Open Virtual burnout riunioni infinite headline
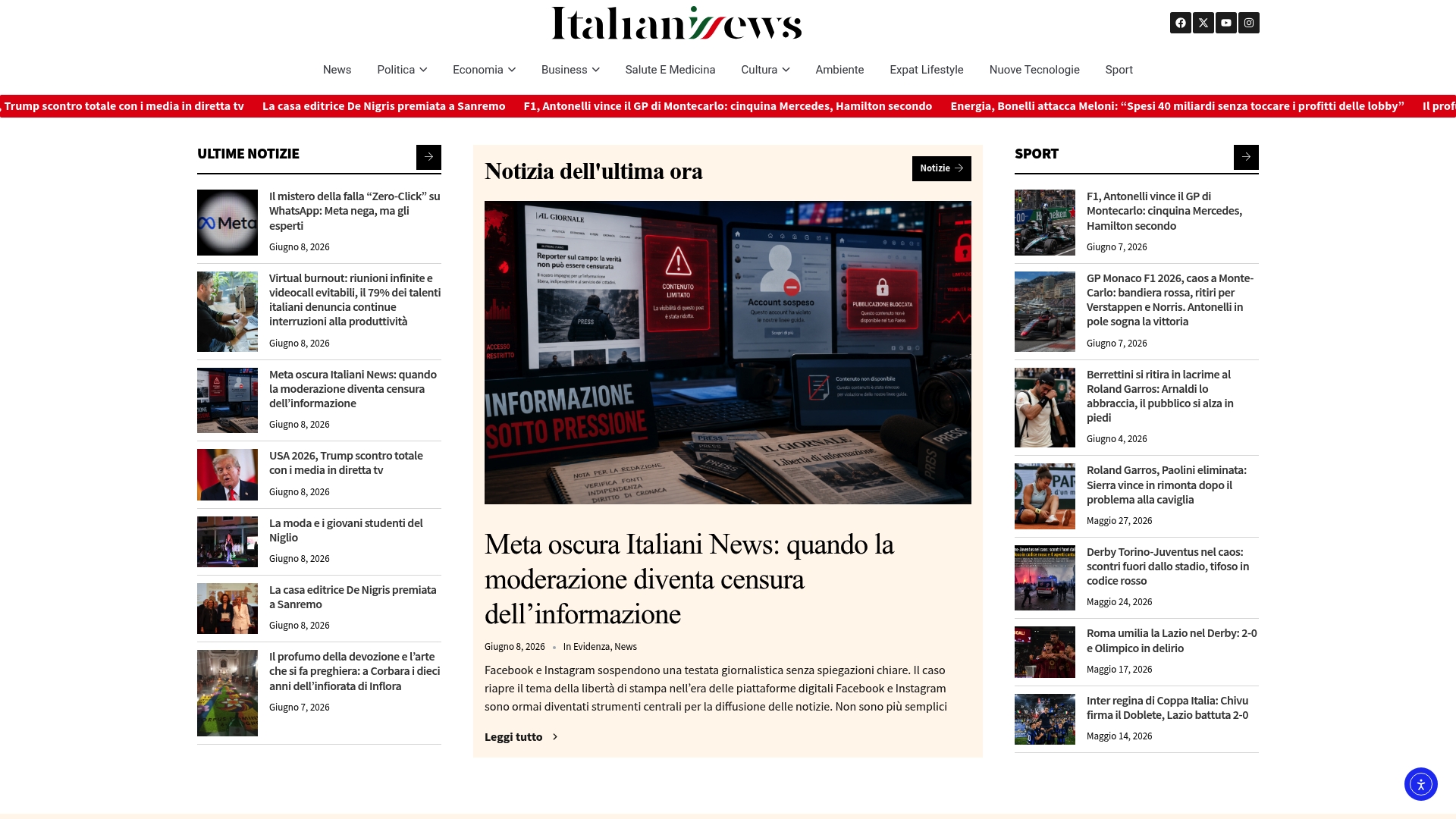Image resolution: width=1456 pixels, height=819 pixels. [x=355, y=300]
